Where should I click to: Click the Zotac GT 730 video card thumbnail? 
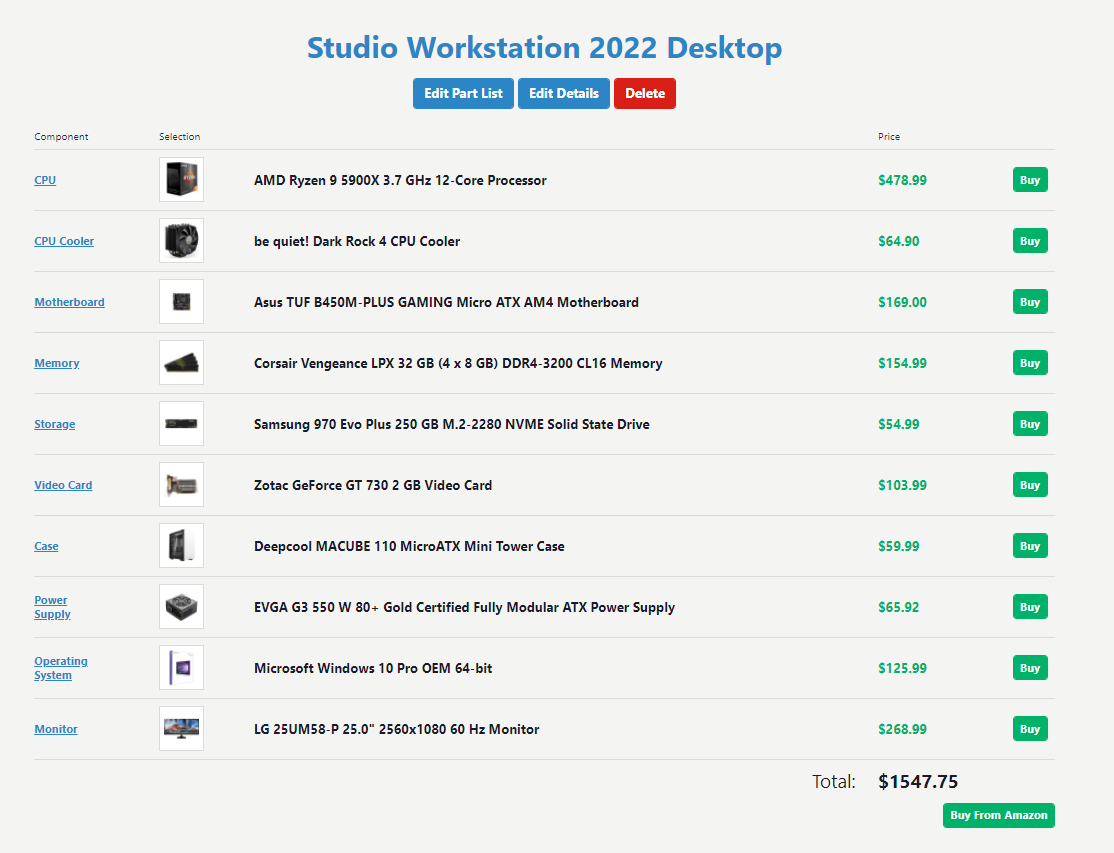click(181, 485)
